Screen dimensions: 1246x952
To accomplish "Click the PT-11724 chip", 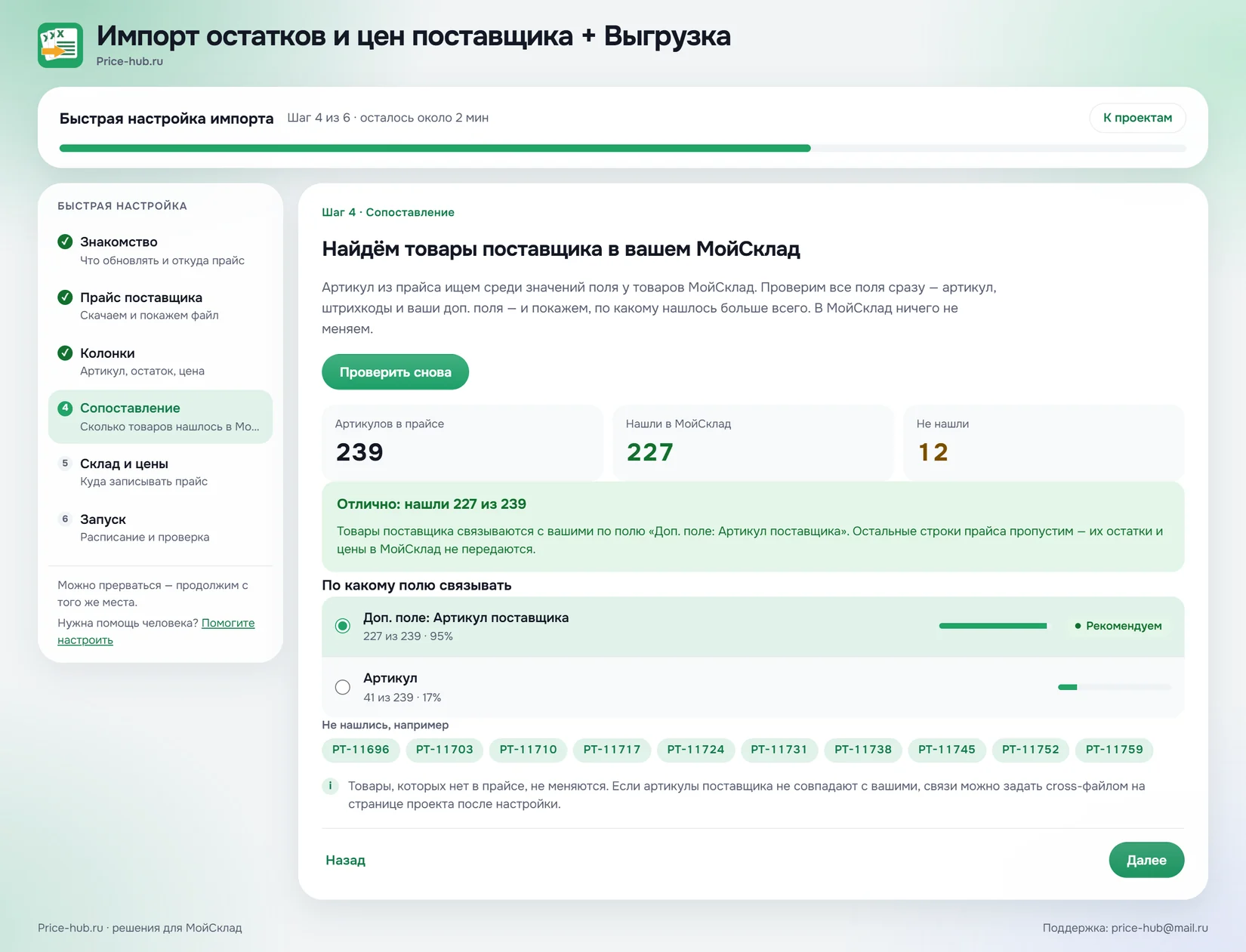I will (x=696, y=750).
